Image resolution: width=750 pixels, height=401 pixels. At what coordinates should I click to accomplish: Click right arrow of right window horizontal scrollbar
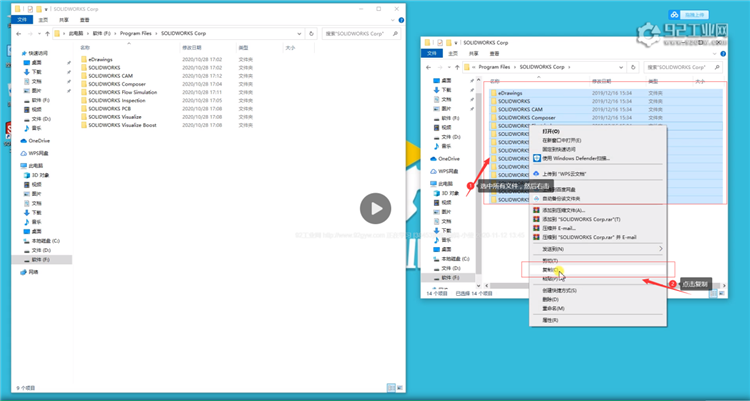tap(724, 286)
